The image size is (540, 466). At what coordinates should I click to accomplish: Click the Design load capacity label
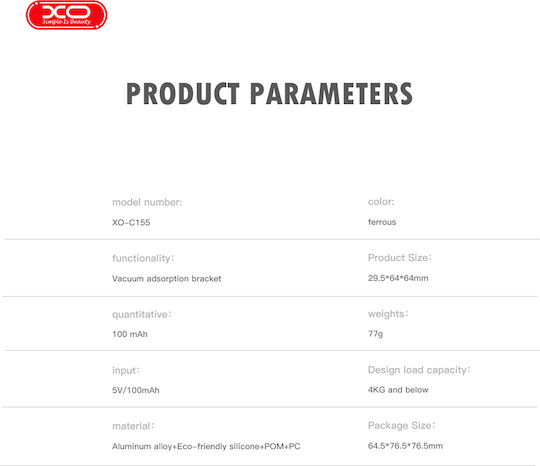[419, 370]
